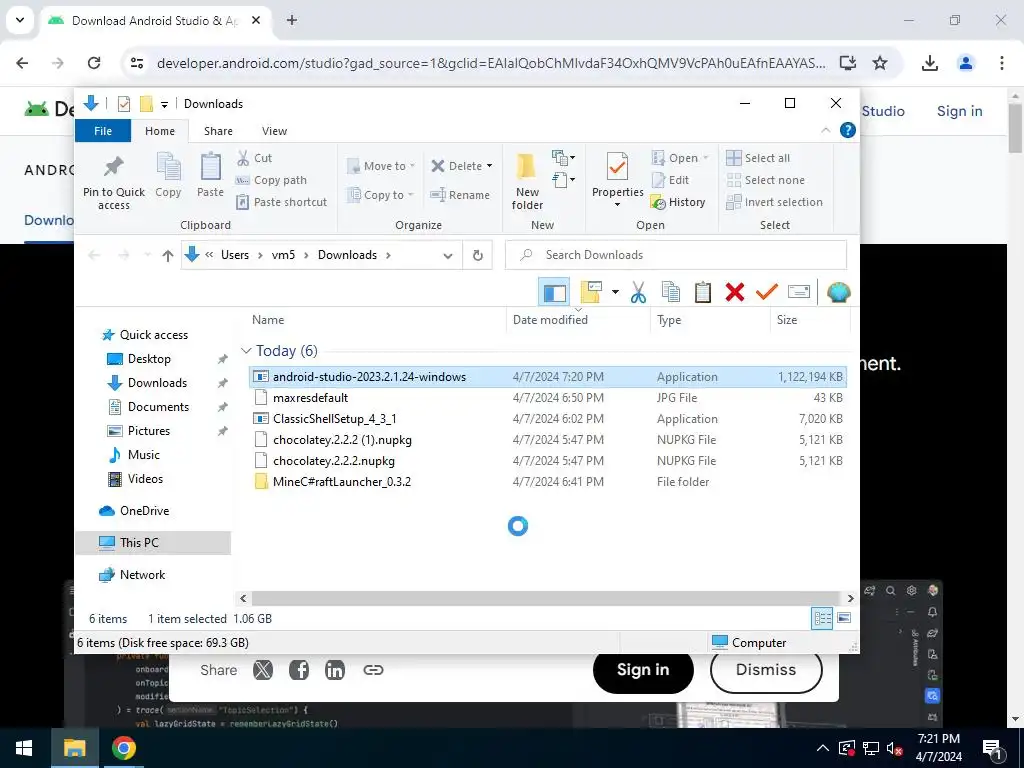Refresh the Downloads folder
This screenshot has height=768, width=1024.
(477, 255)
